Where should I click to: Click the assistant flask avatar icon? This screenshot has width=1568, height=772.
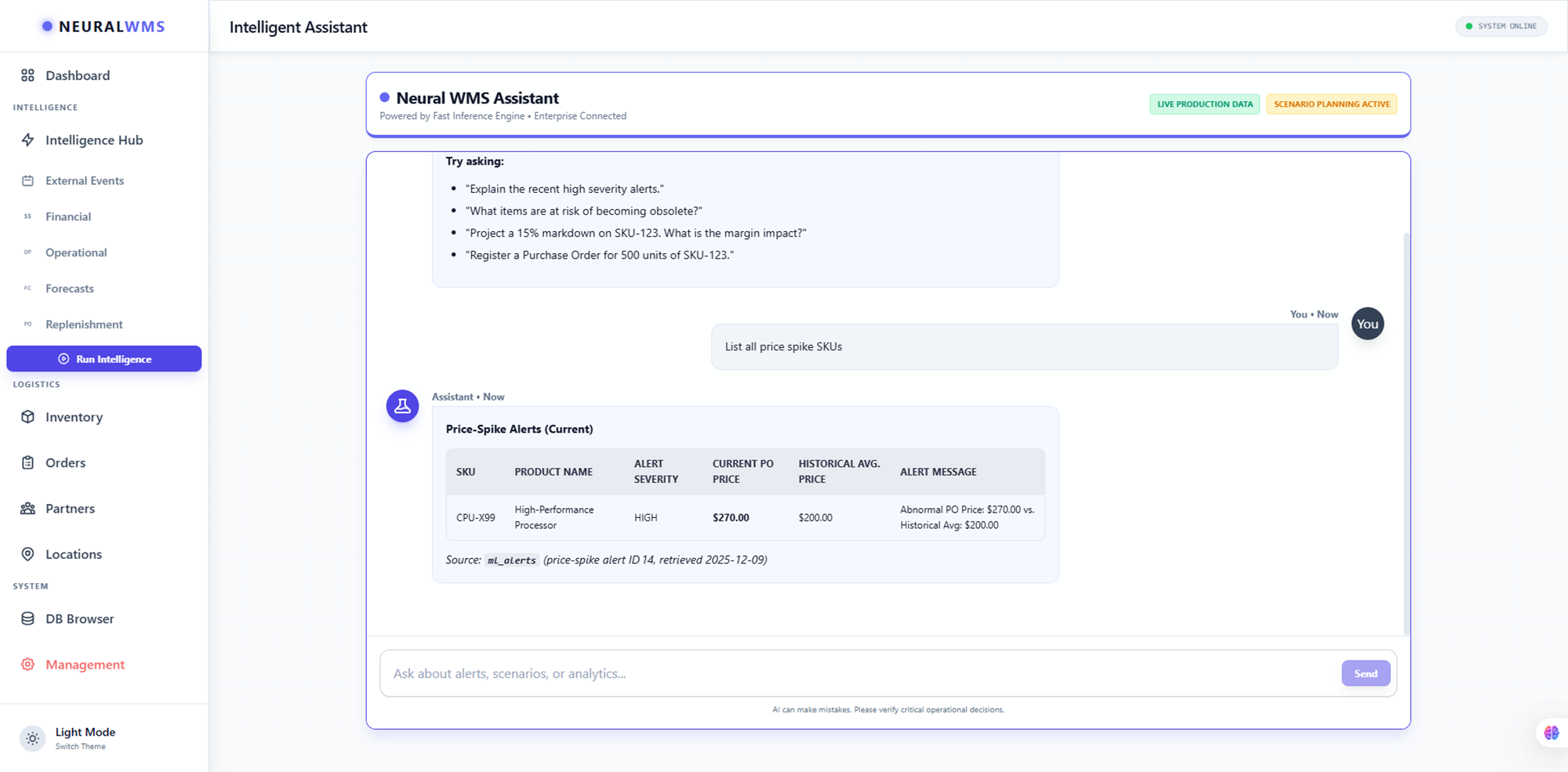(402, 406)
